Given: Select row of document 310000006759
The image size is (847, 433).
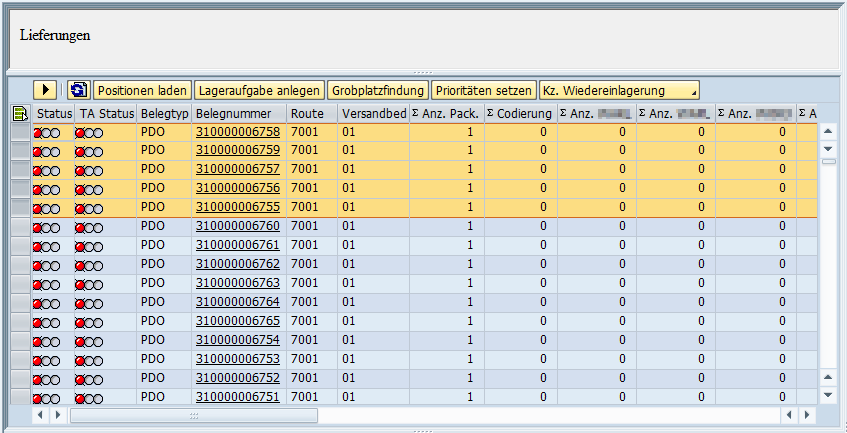Looking at the screenshot, I should click(x=20, y=152).
